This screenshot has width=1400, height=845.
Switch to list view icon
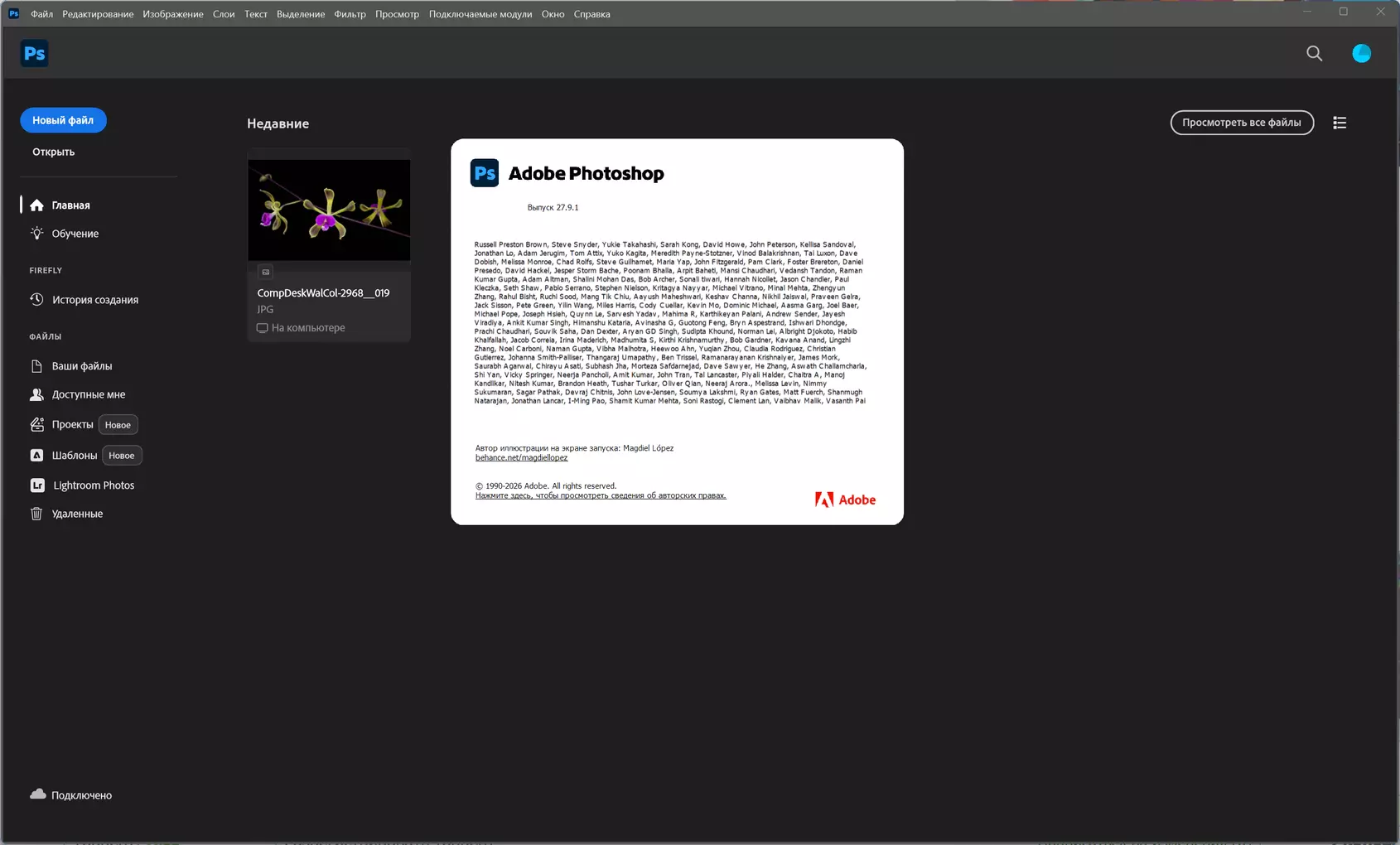pyautogui.click(x=1340, y=123)
